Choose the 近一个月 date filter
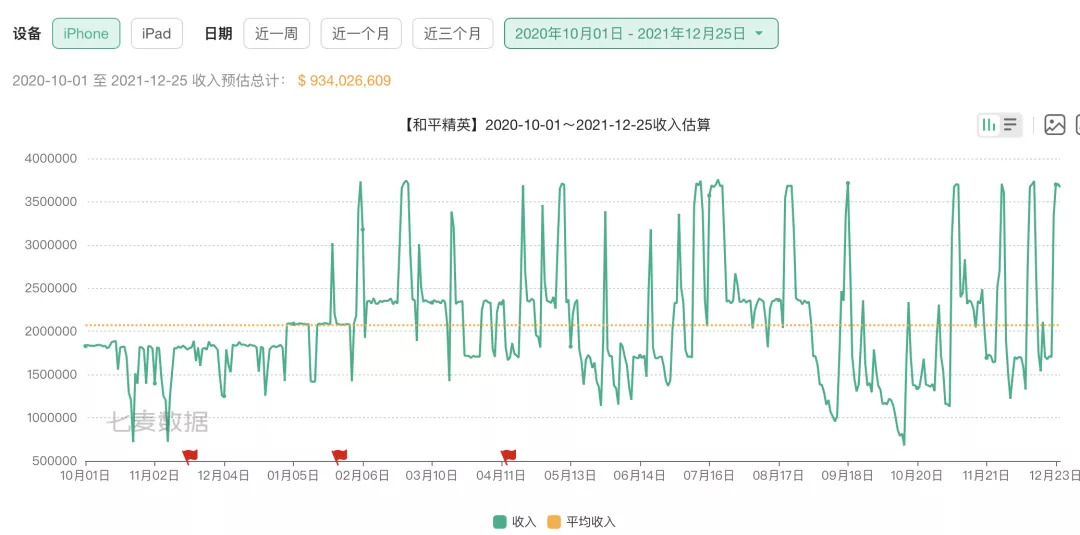Screen dimensions: 1080x535 click(361, 33)
